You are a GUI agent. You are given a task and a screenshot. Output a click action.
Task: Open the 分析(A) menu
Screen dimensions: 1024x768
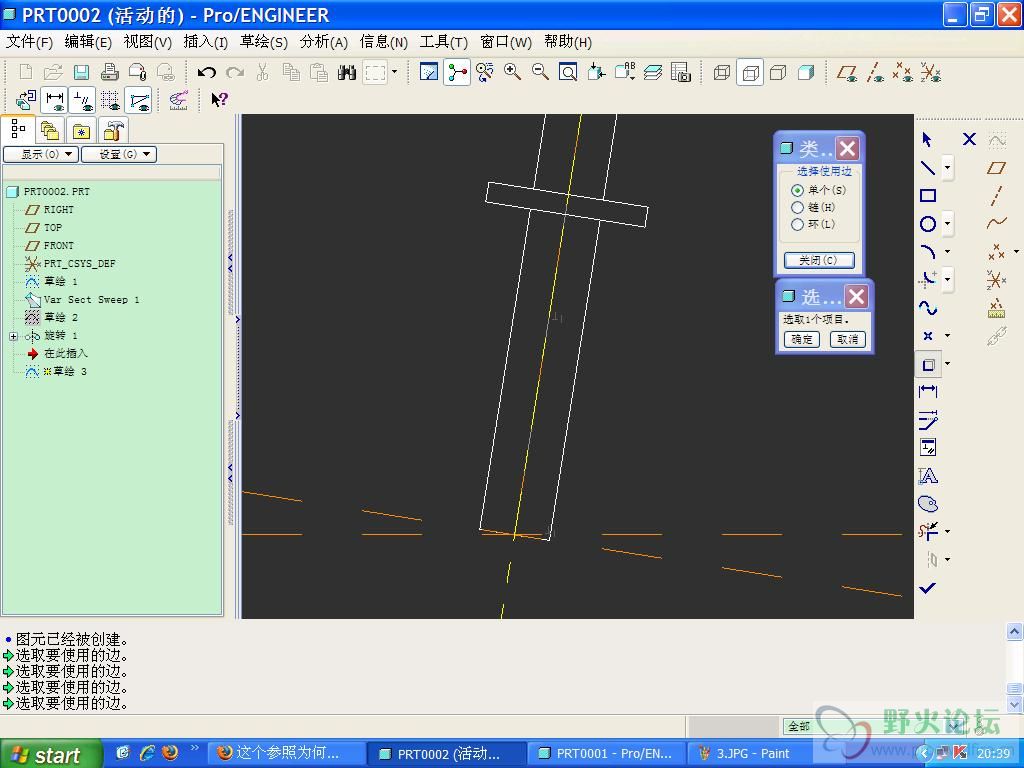click(x=323, y=42)
